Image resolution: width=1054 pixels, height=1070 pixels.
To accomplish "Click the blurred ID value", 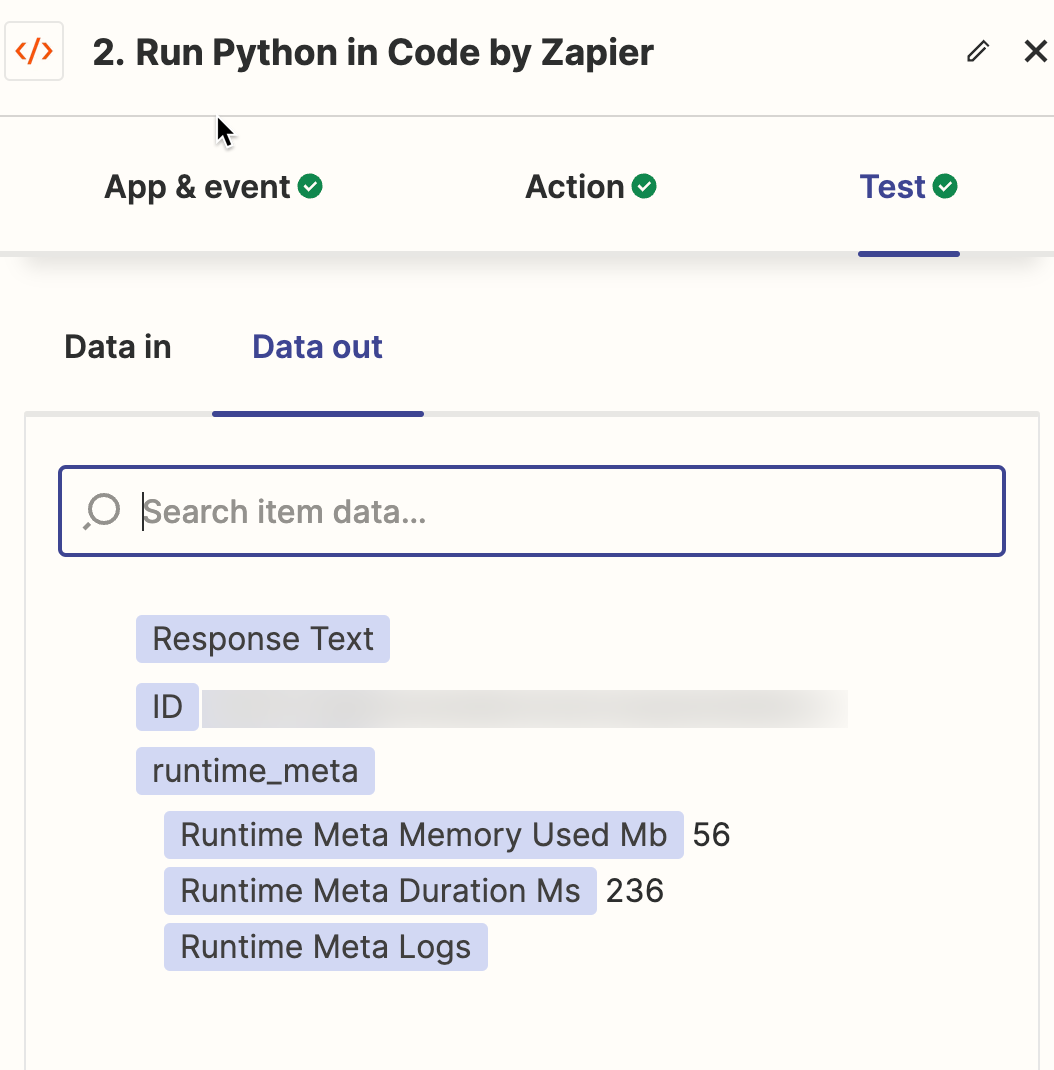I will pyautogui.click(x=524, y=707).
